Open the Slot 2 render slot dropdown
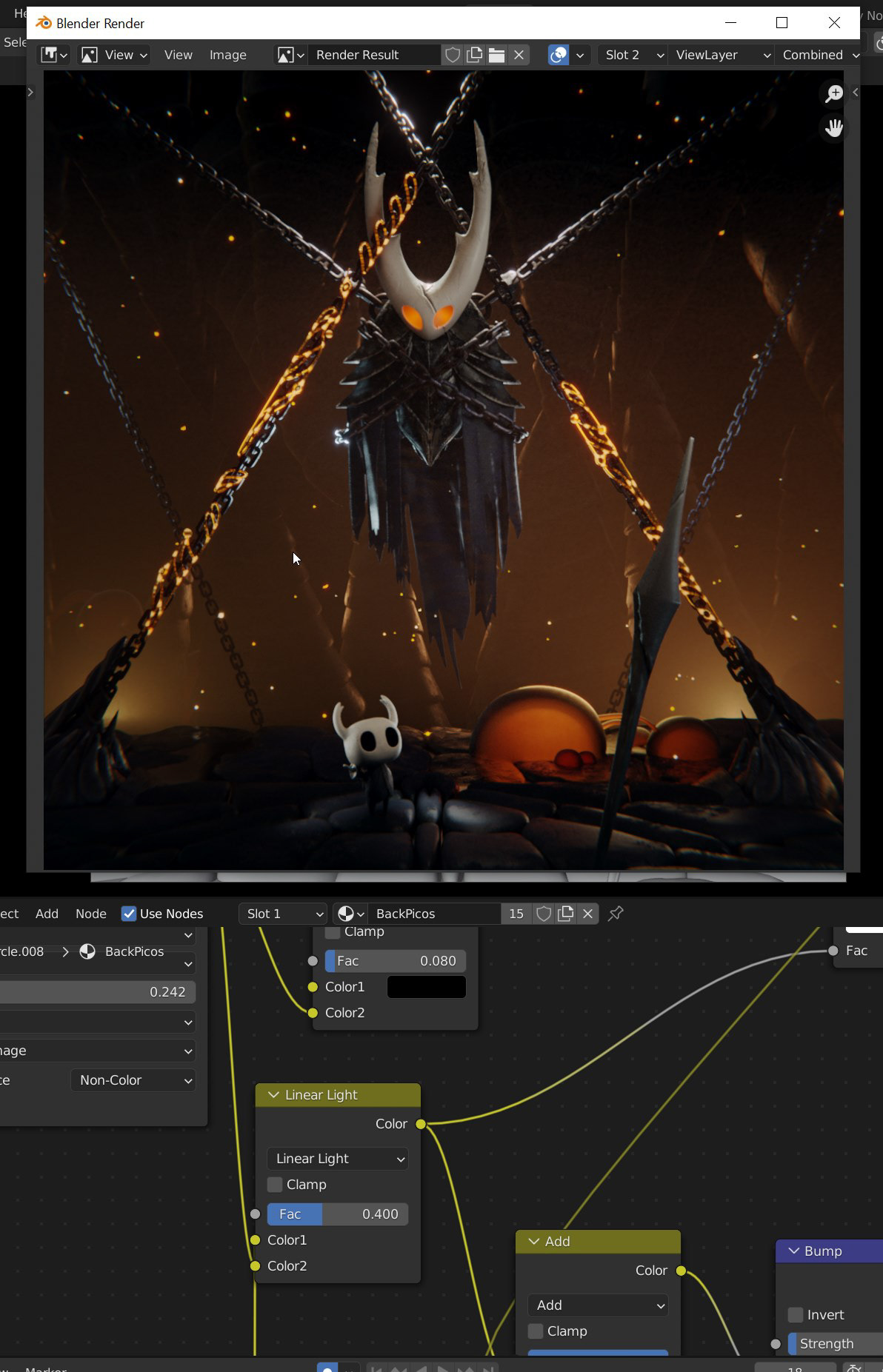Screen dimensions: 883x1372 click(633, 55)
